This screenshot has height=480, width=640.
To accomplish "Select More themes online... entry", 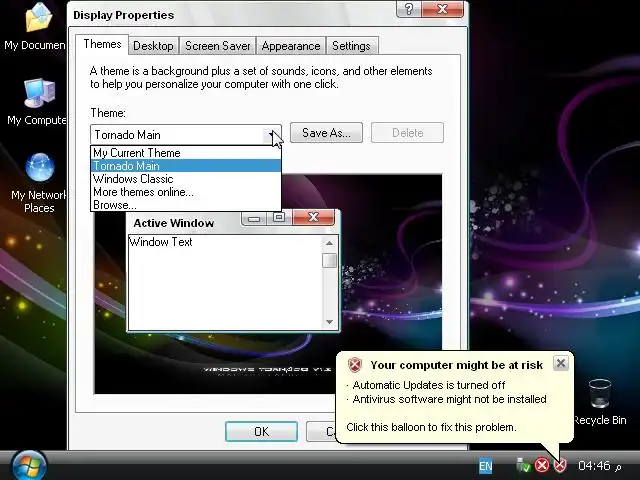I will (x=186, y=192).
